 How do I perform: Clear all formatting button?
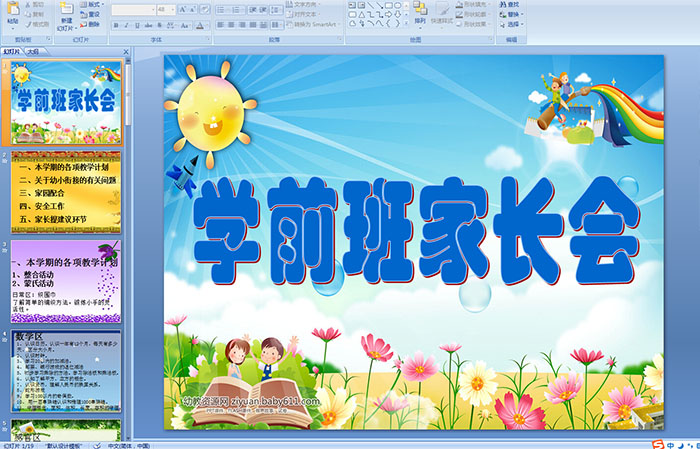pos(205,9)
